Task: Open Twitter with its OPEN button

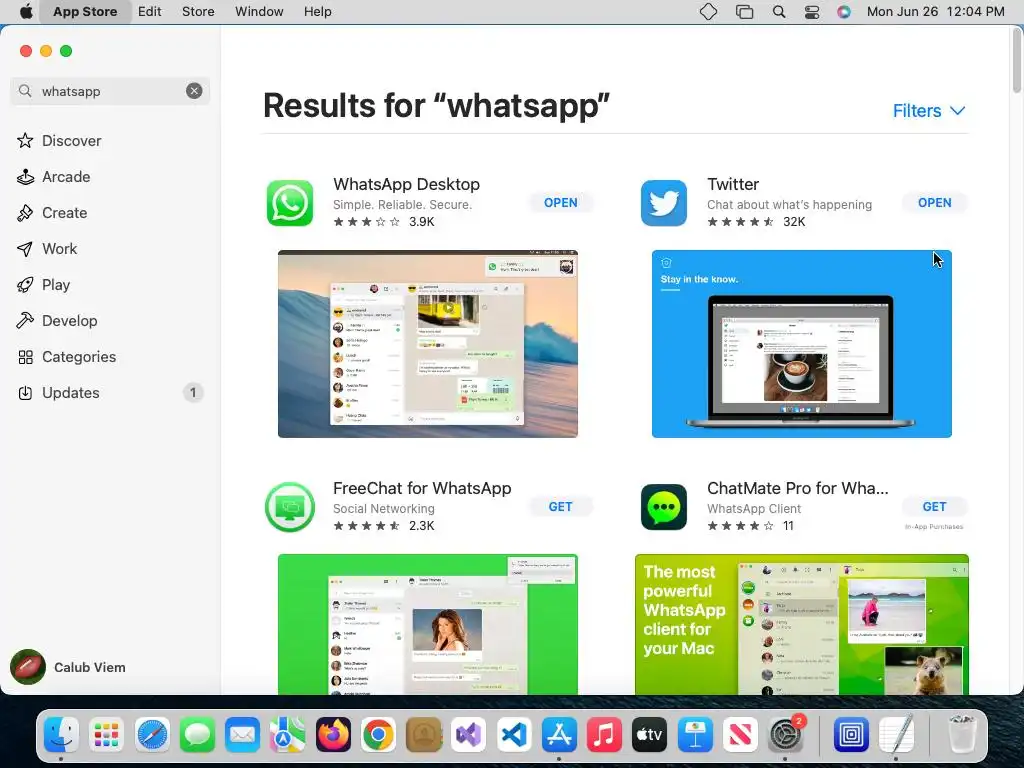Action: pyautogui.click(x=935, y=203)
